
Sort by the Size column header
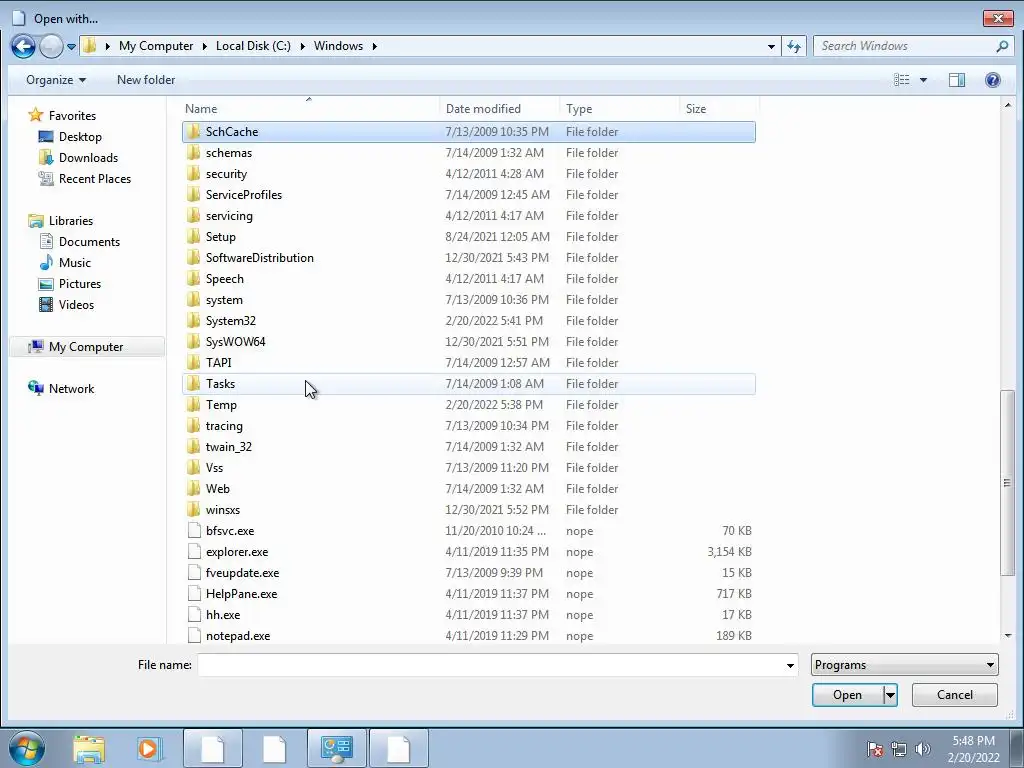tap(718, 108)
